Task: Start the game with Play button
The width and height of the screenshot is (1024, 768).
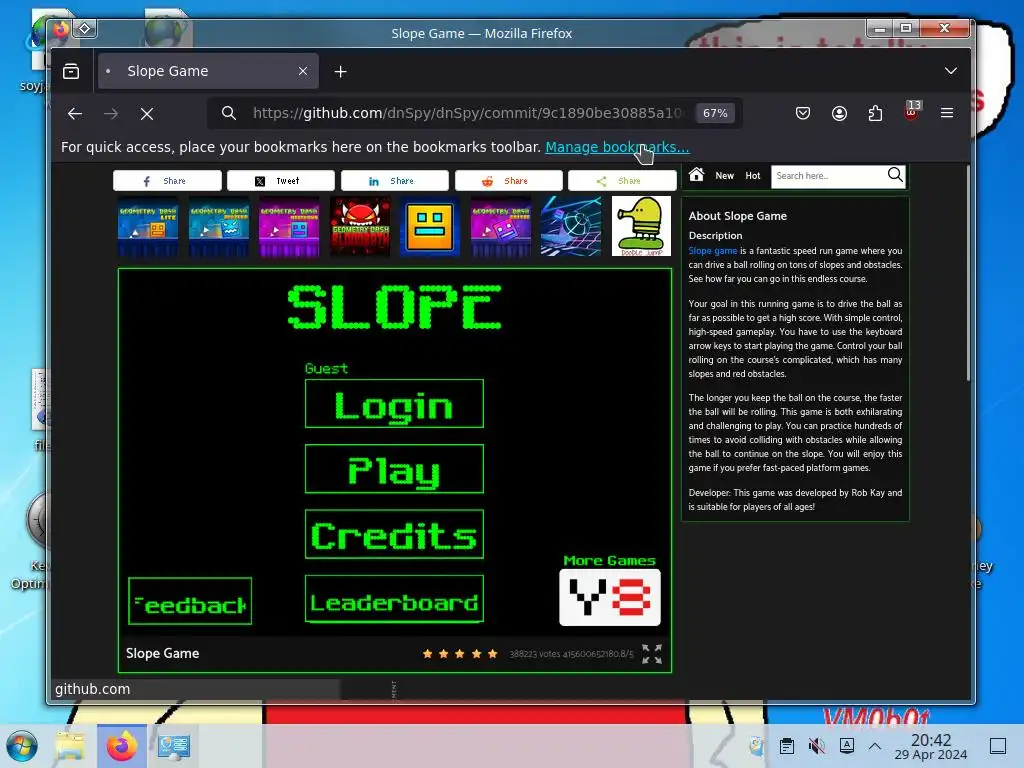Action: point(394,469)
